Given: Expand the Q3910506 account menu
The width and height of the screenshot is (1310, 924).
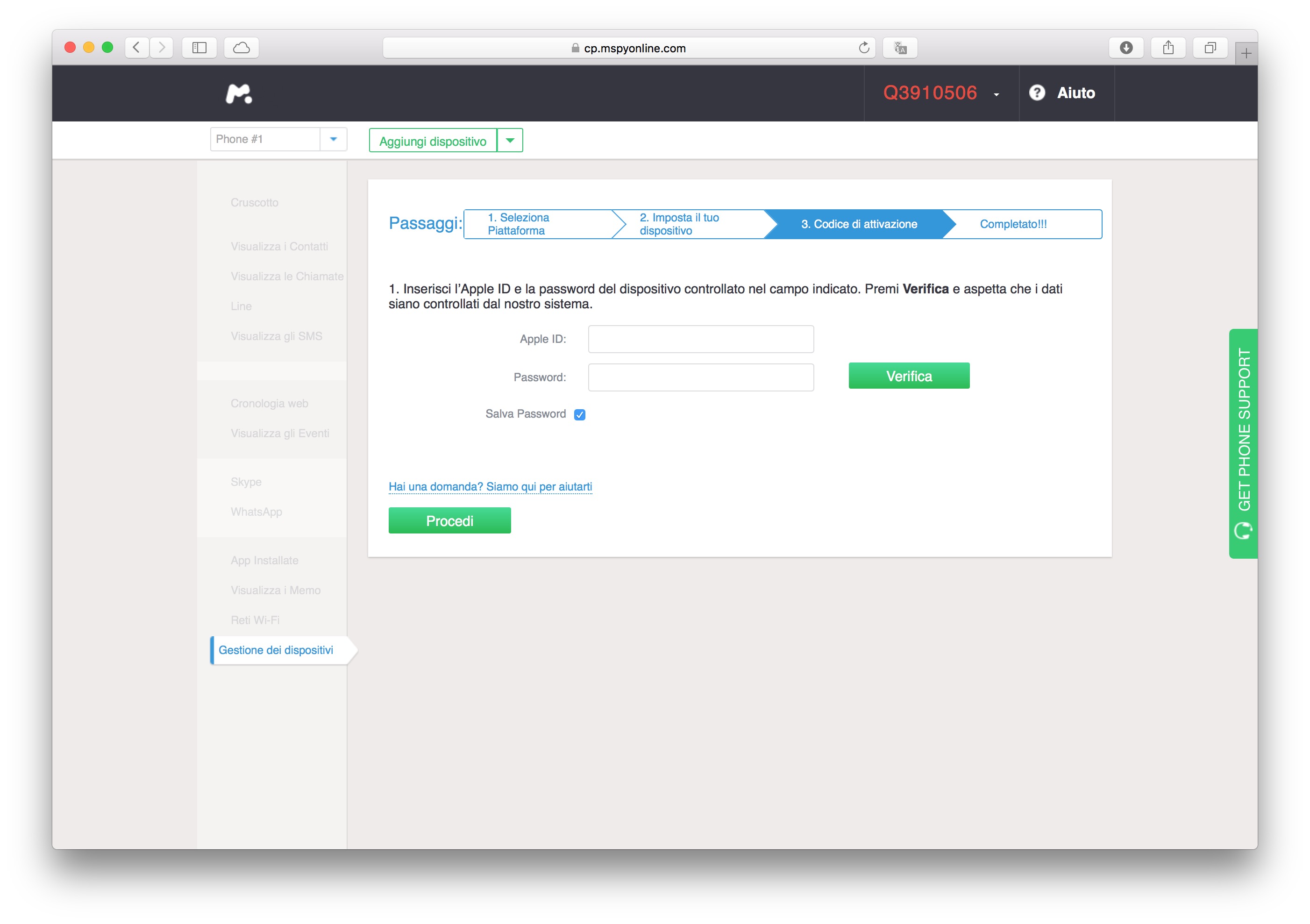Looking at the screenshot, I should 996,95.
